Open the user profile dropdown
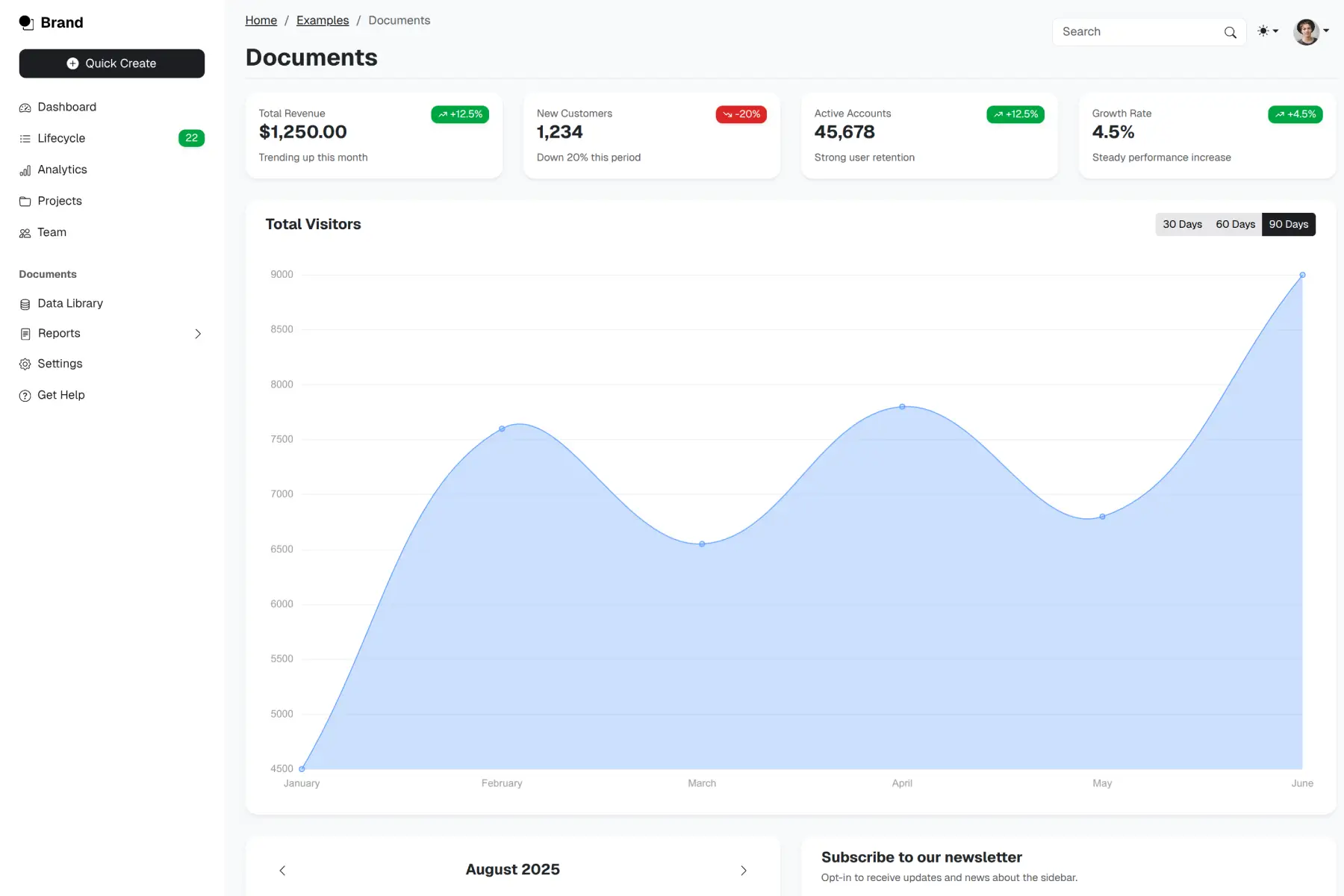This screenshot has height=896, width=1344. click(1308, 31)
